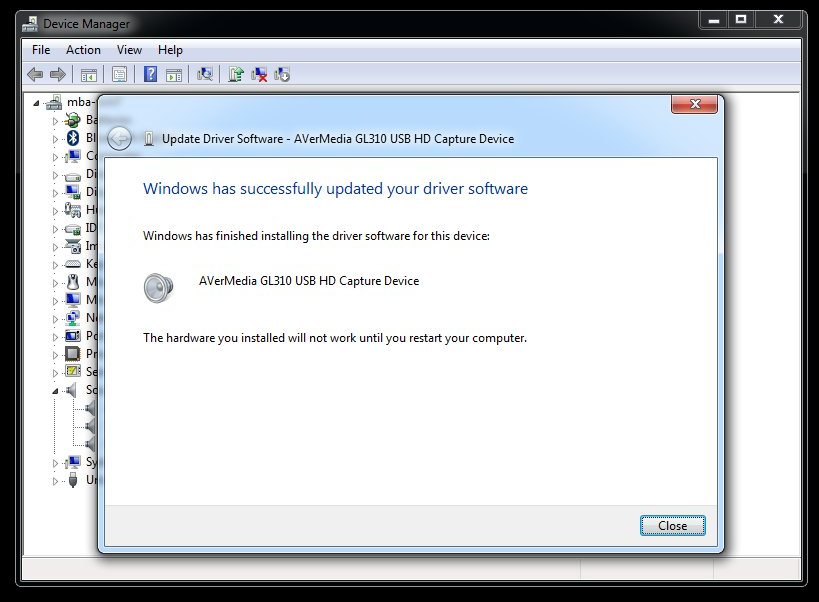The image size is (819, 602).
Task: Select the Universal Serial Bus plug icon
Action: click(x=73, y=480)
